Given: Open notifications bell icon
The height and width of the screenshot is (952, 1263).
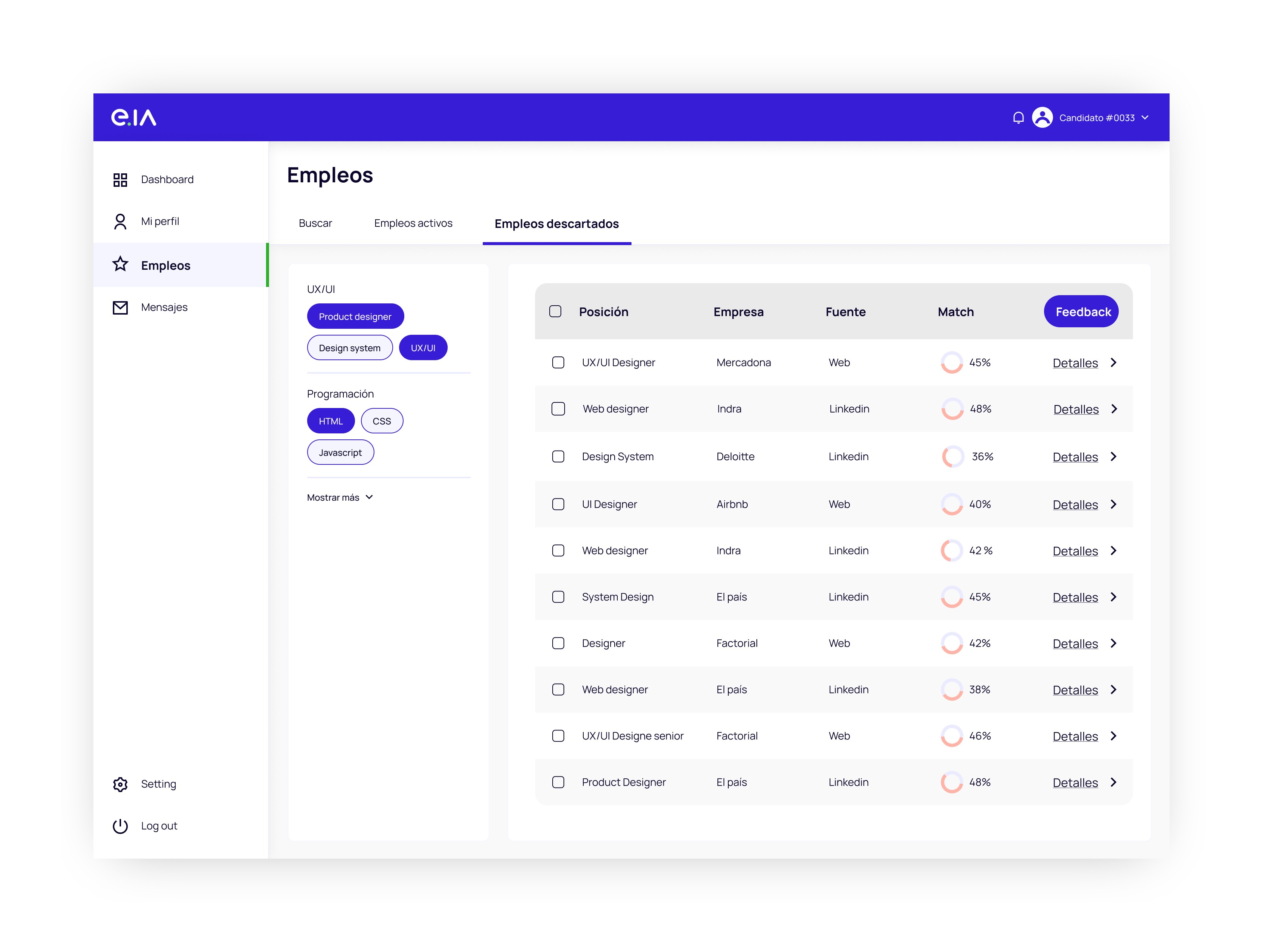Looking at the screenshot, I should click(1018, 118).
